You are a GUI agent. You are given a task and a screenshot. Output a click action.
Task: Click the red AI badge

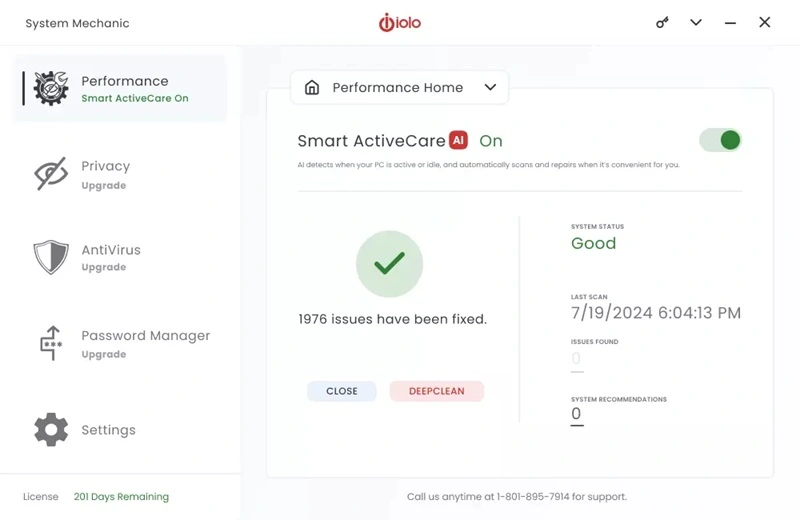coord(458,140)
